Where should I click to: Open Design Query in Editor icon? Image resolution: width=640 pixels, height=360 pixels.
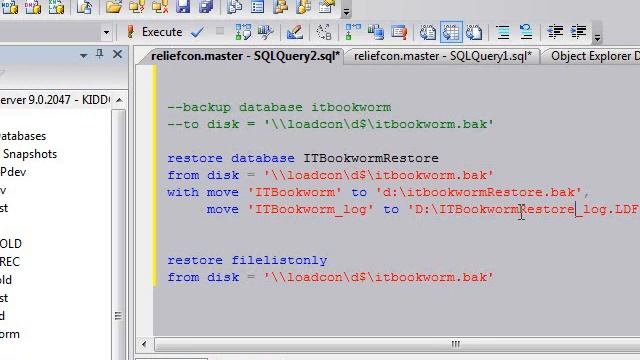(295, 32)
